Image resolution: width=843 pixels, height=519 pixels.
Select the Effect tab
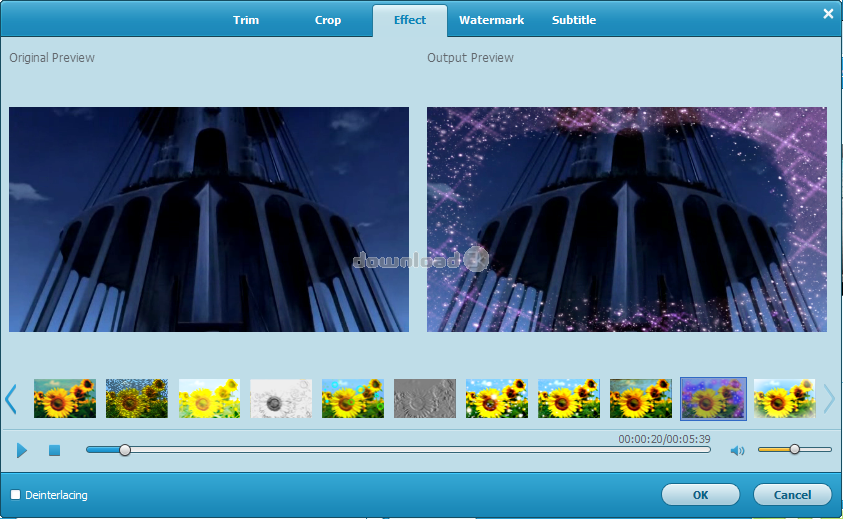[x=410, y=20]
